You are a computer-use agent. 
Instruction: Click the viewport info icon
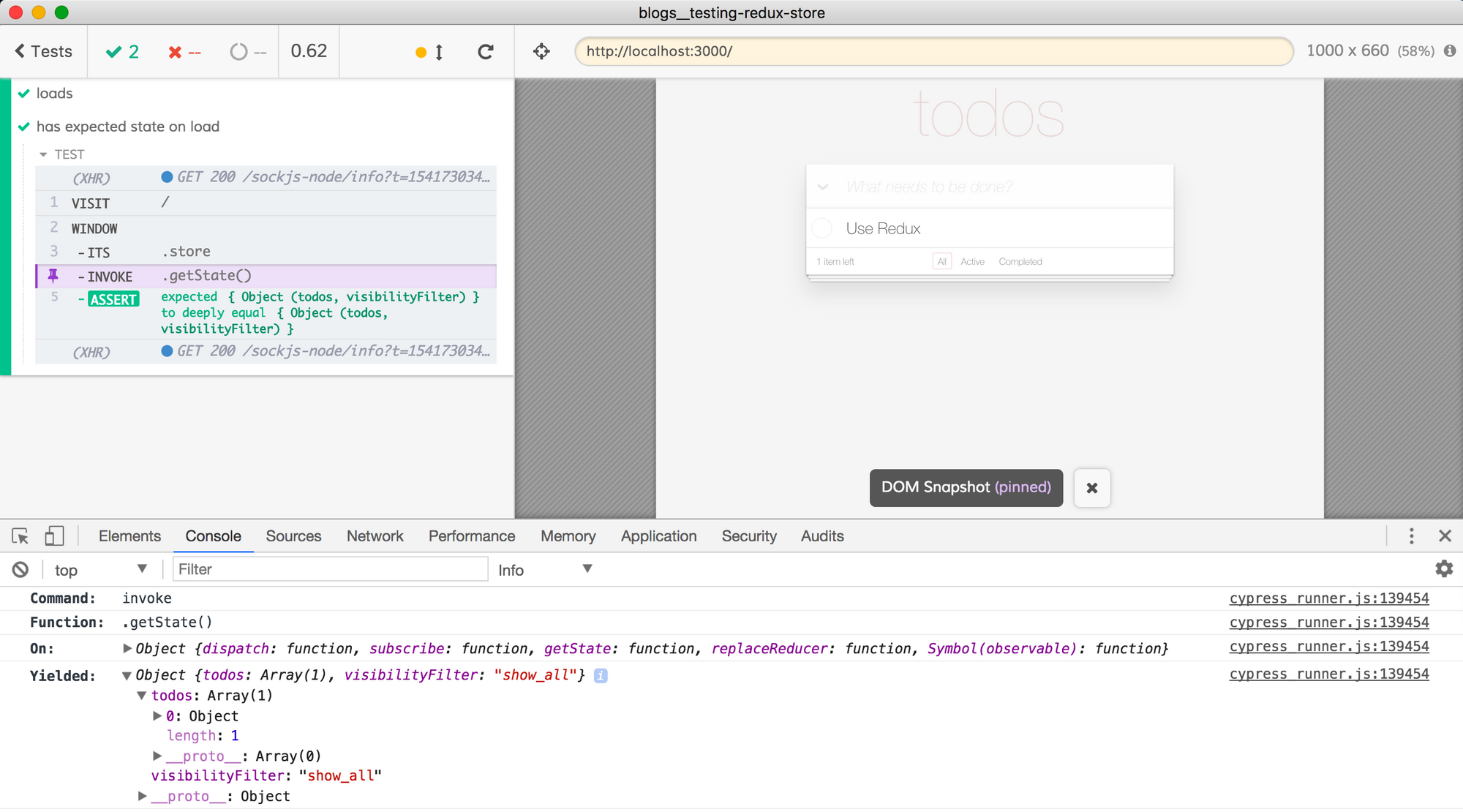[1449, 51]
